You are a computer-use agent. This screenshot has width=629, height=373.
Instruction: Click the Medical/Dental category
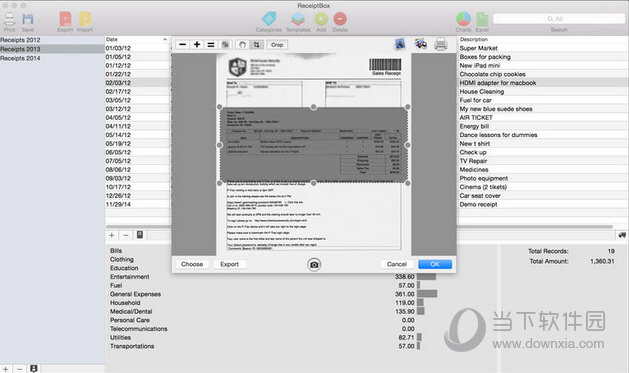point(131,312)
